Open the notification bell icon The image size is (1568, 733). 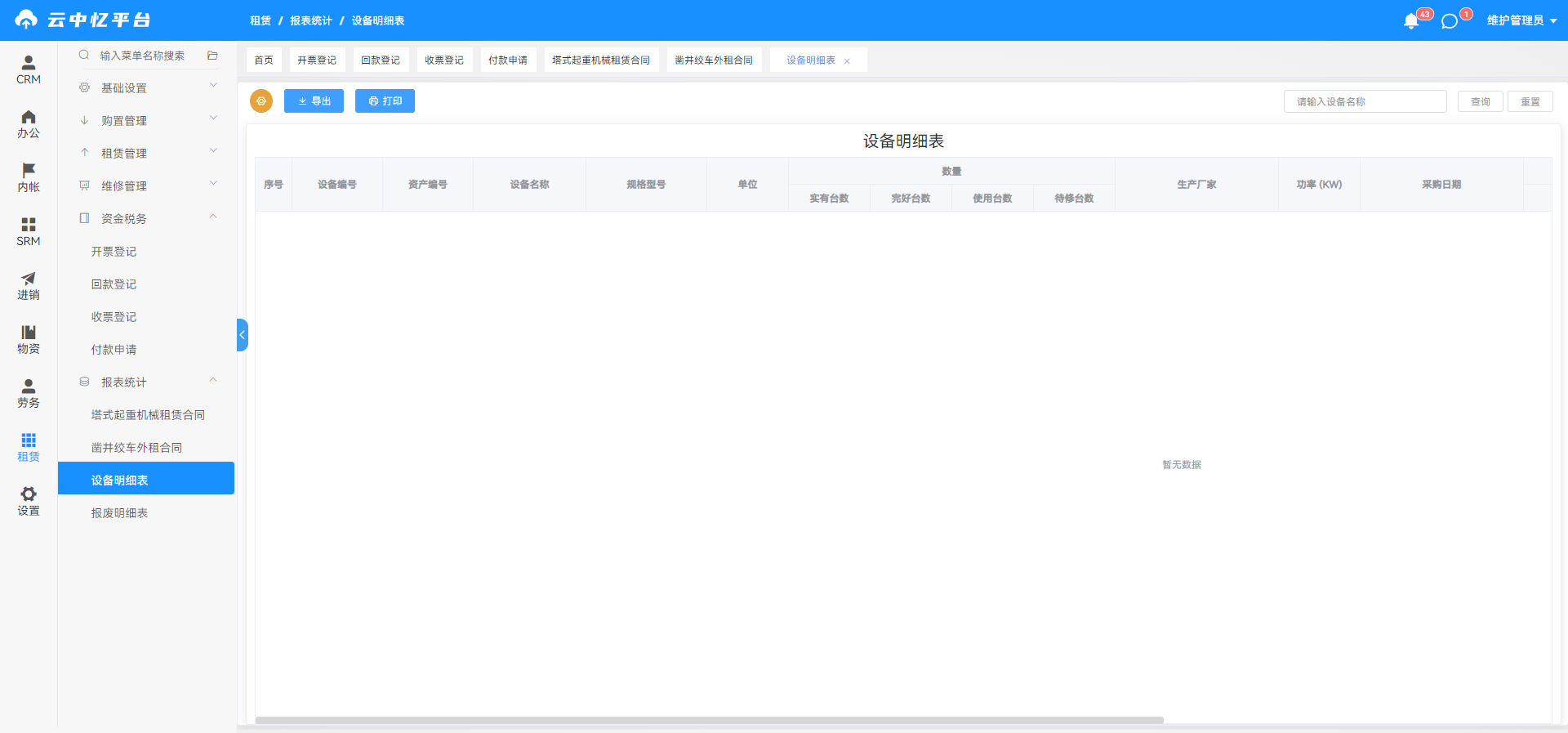coord(1410,21)
